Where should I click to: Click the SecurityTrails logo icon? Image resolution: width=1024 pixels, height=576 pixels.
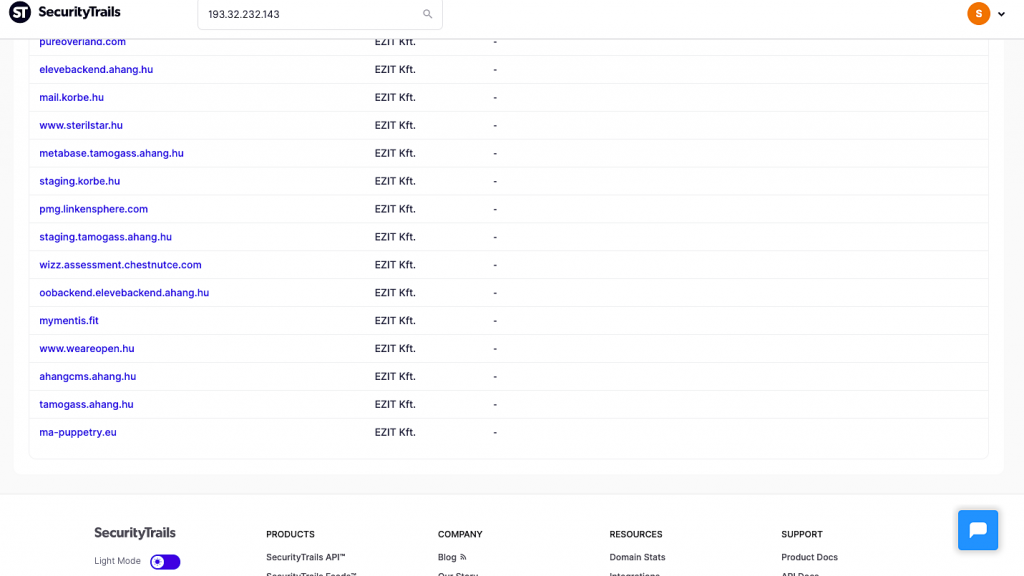click(20, 12)
